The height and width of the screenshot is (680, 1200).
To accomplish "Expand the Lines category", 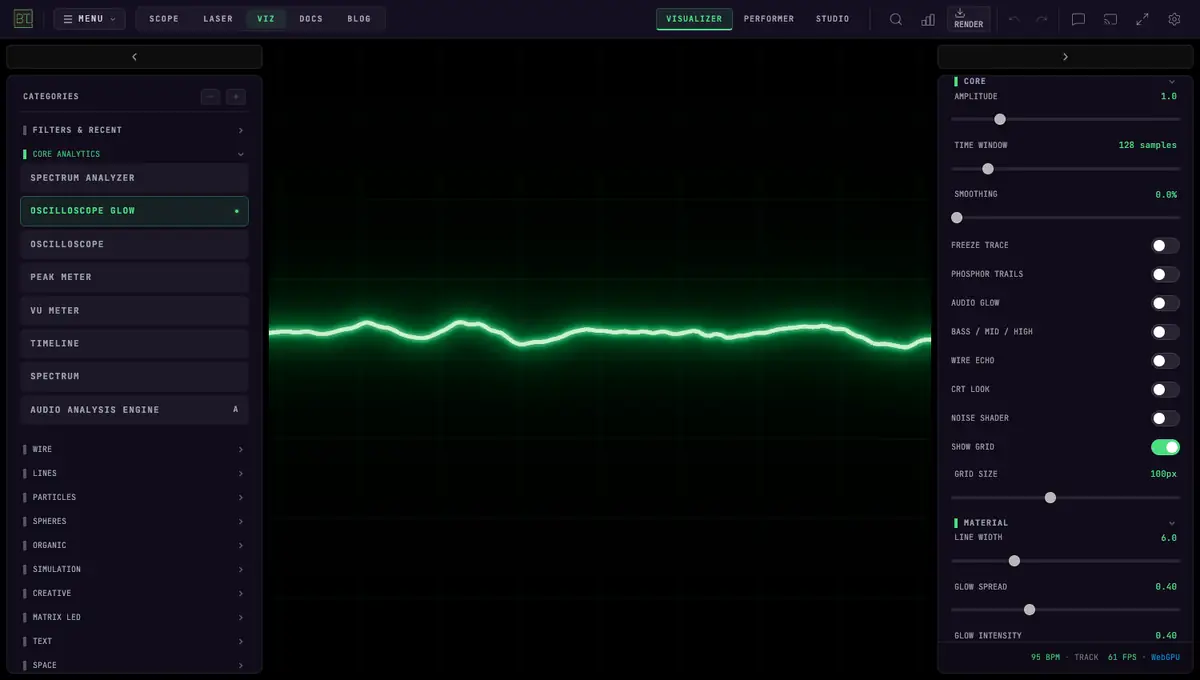I will tap(134, 474).
